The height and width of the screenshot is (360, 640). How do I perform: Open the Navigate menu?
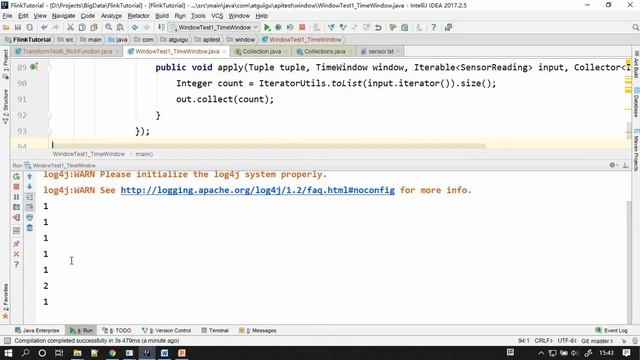point(63,16)
